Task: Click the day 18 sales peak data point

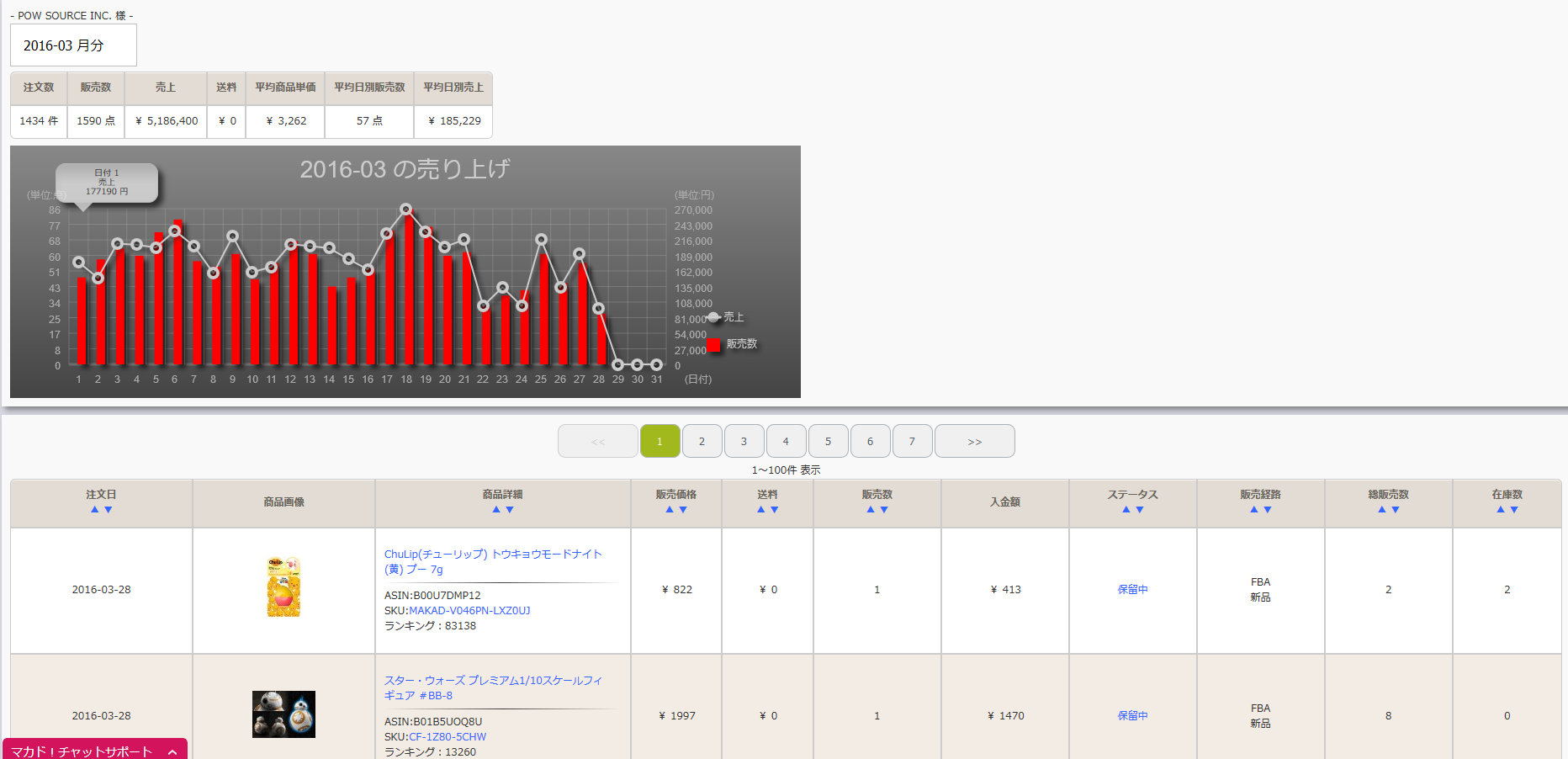Action: pyautogui.click(x=406, y=209)
